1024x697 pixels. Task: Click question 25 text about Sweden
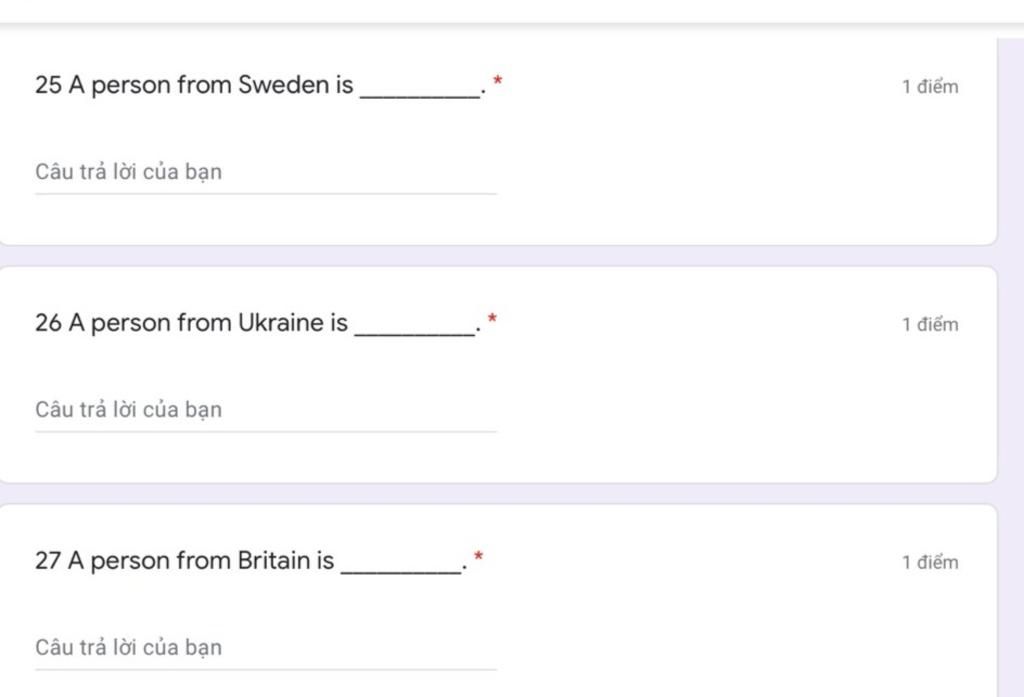(261, 86)
